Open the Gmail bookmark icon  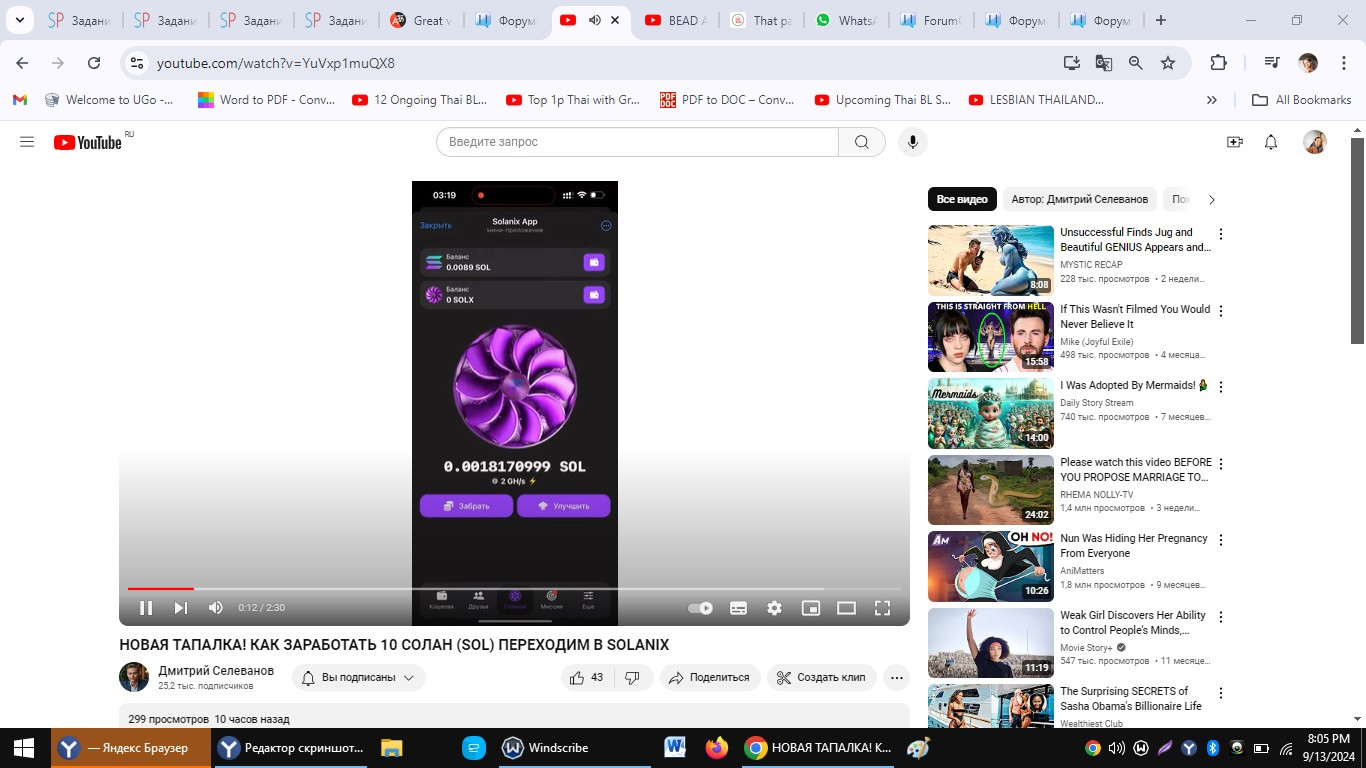[x=20, y=100]
